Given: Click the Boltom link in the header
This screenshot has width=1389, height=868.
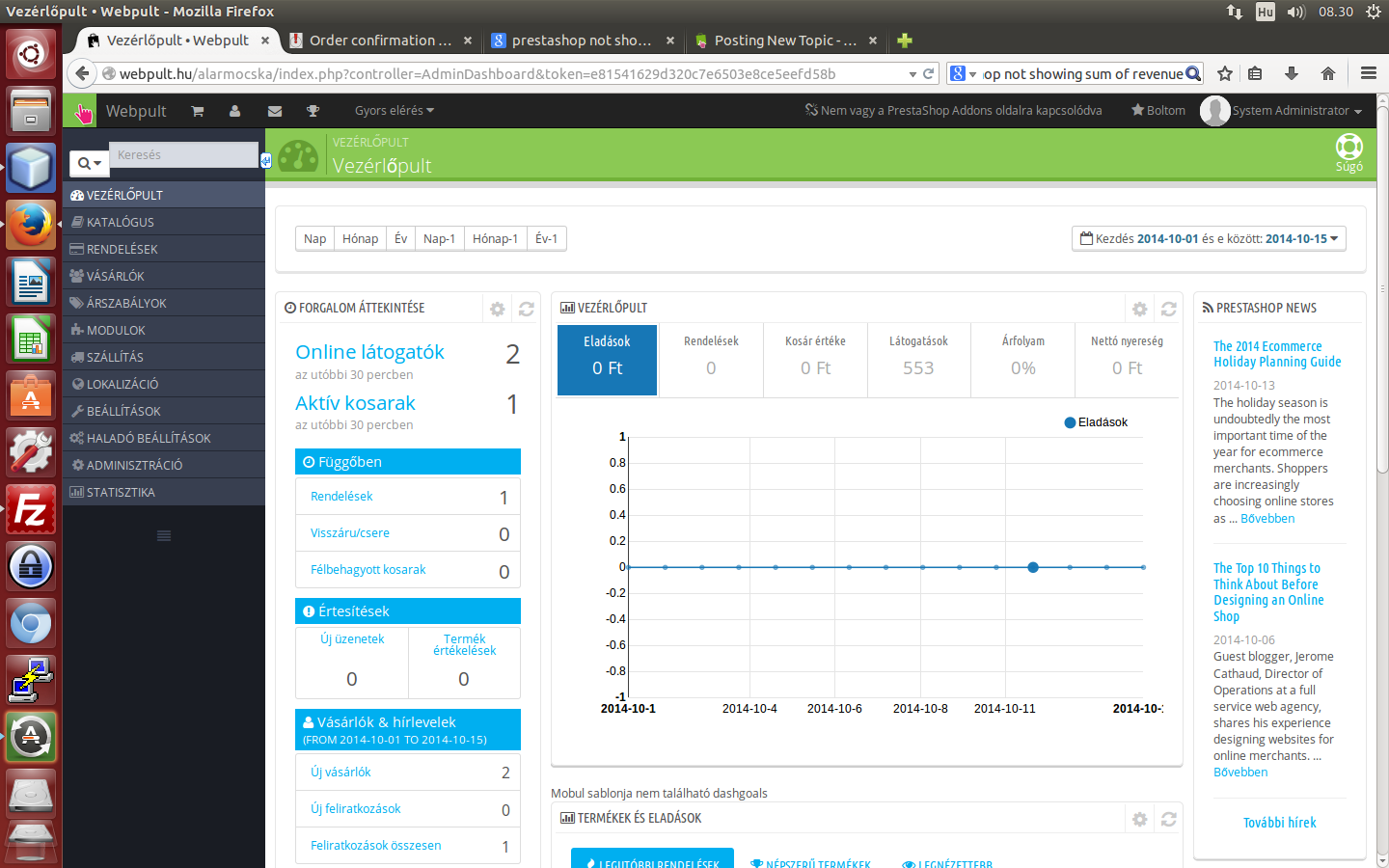Looking at the screenshot, I should (x=1158, y=111).
